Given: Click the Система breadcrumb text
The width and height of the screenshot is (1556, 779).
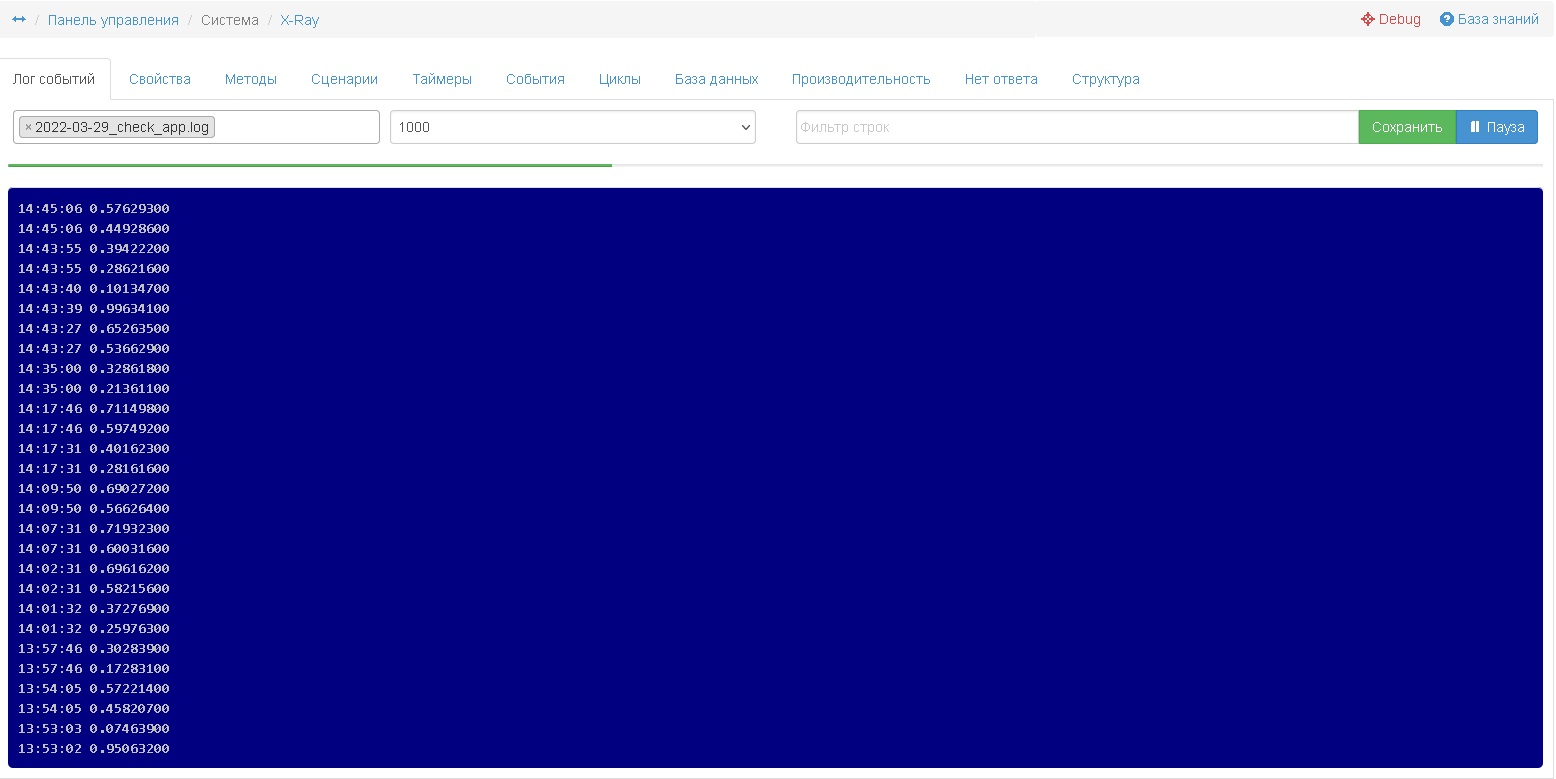Looking at the screenshot, I should click(230, 20).
